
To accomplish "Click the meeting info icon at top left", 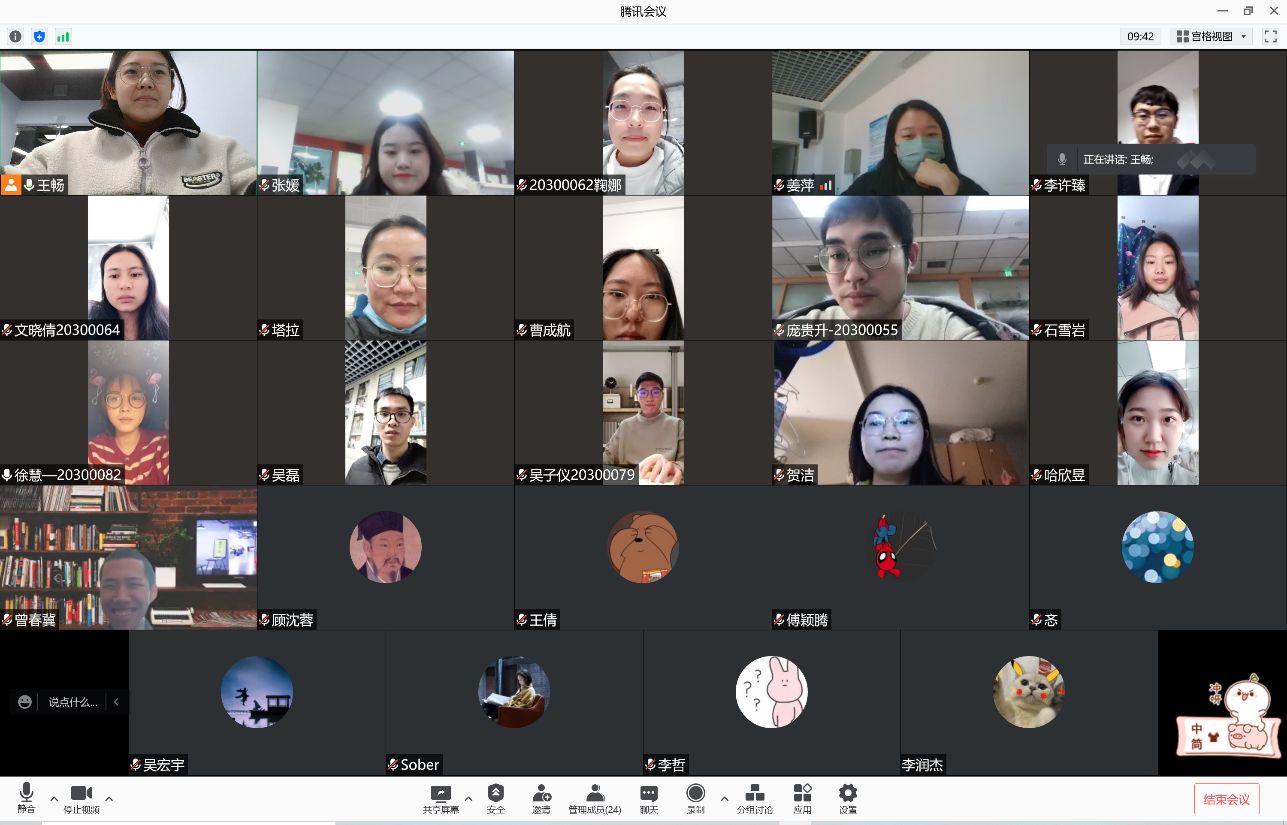I will click(15, 36).
